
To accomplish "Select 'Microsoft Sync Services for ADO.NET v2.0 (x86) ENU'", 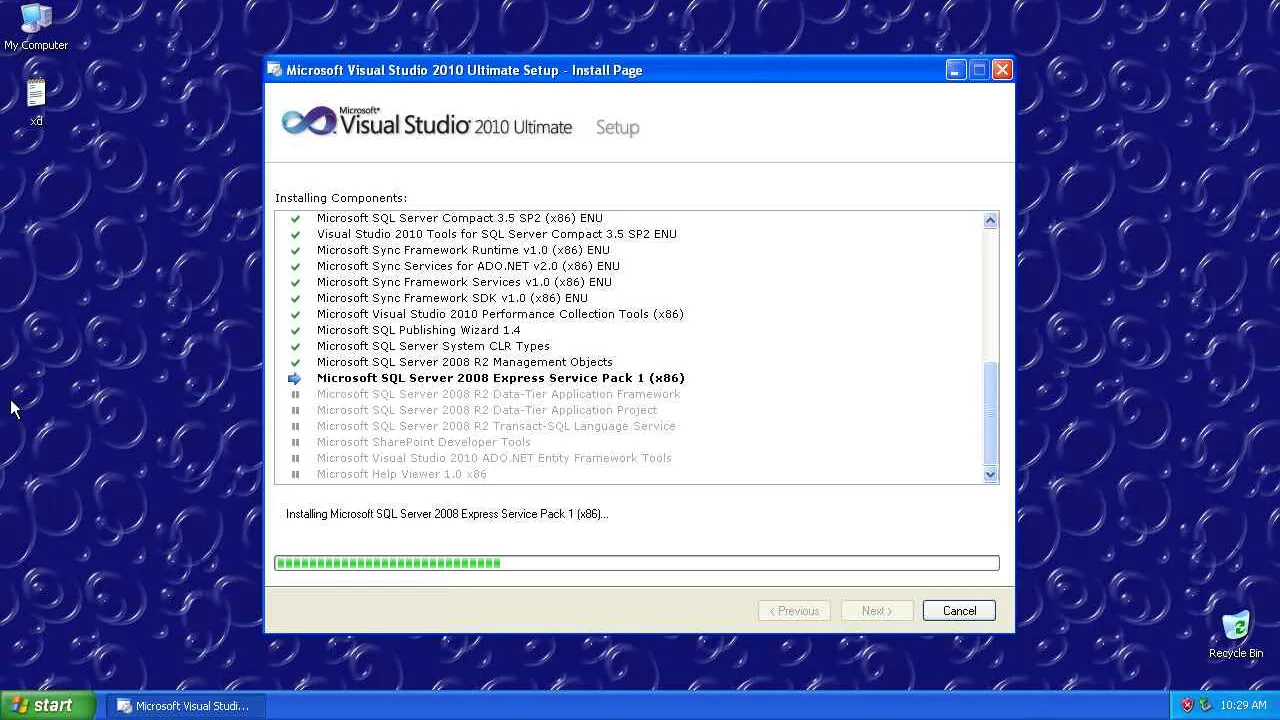I will (468, 266).
